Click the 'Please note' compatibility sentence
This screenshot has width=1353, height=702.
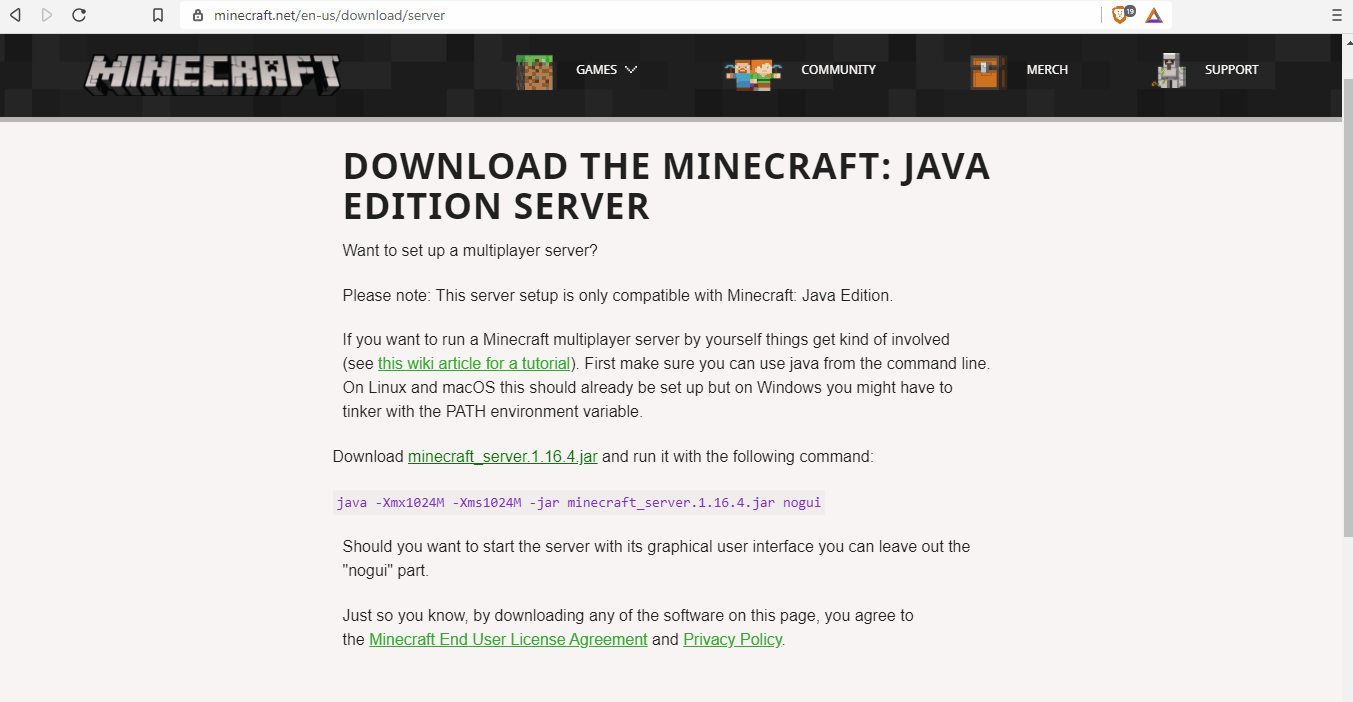(x=618, y=296)
